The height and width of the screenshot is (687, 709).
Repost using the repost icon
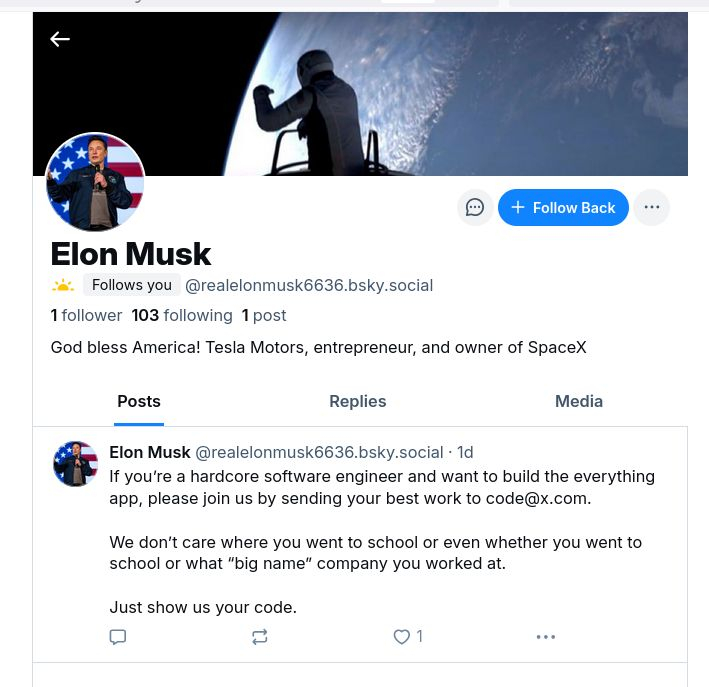coord(260,637)
